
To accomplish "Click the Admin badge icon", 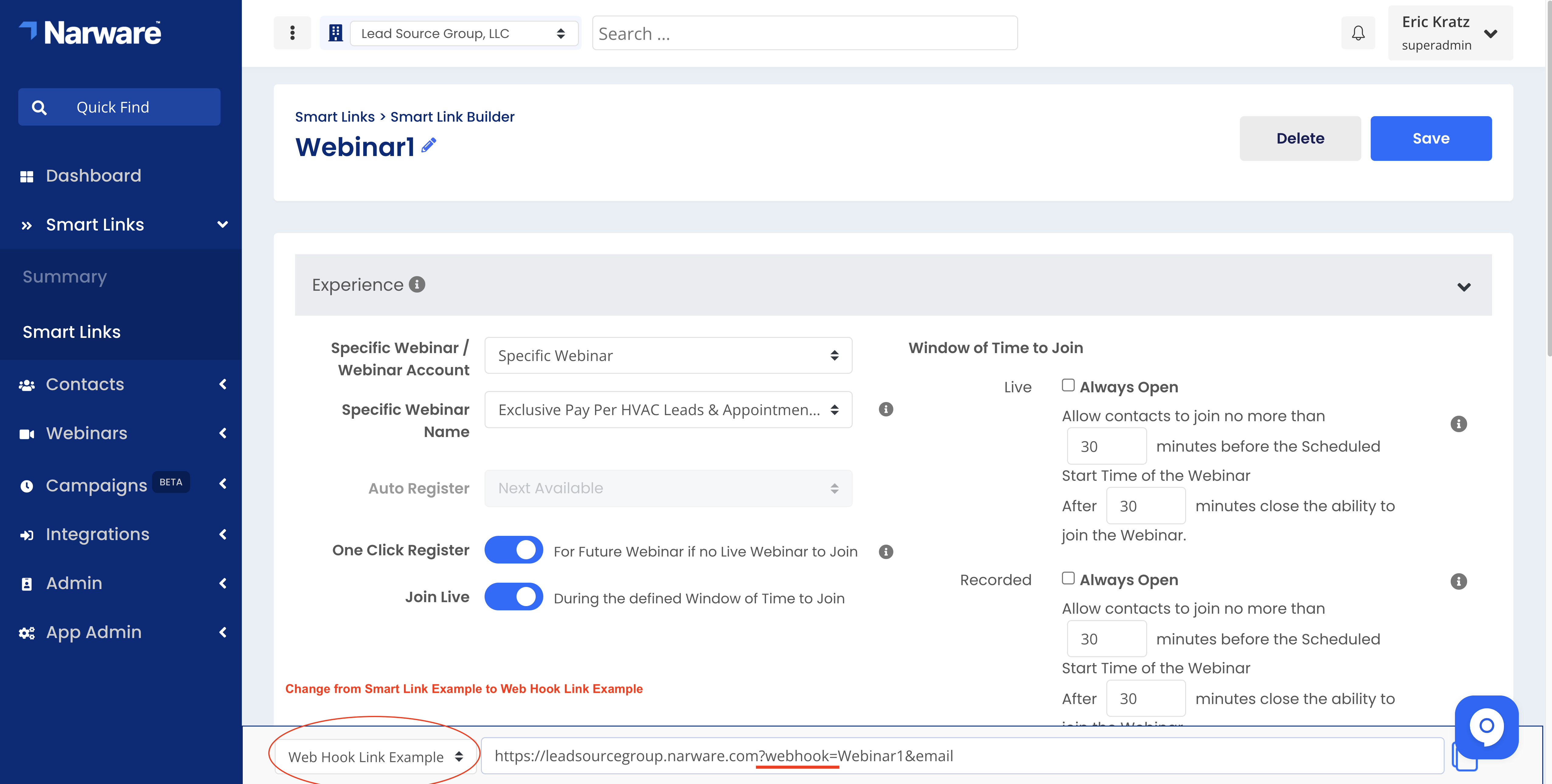I will pyautogui.click(x=26, y=584).
